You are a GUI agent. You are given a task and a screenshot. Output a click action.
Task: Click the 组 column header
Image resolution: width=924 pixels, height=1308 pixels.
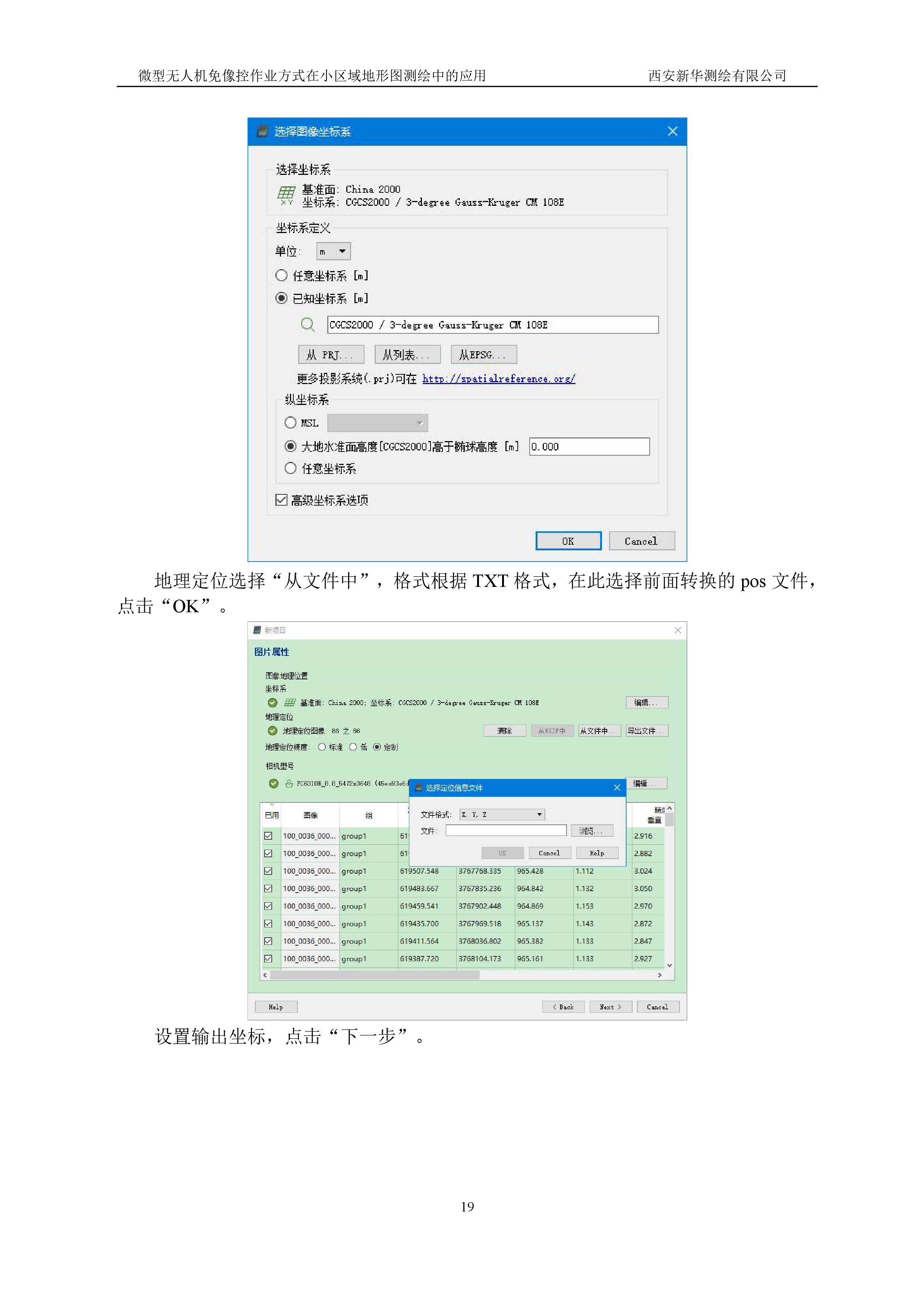point(368,815)
